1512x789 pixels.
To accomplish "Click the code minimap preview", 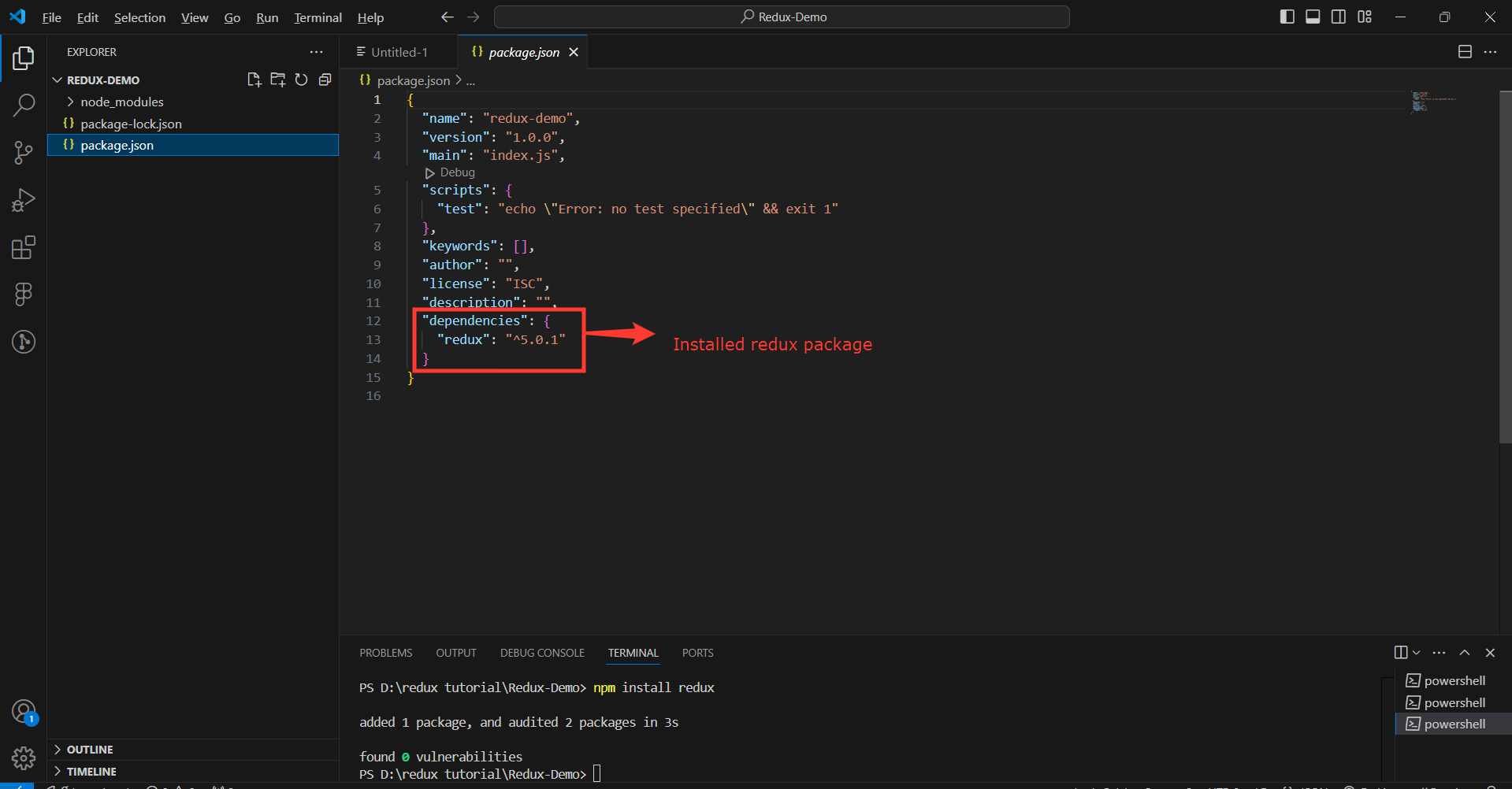I will coord(1432,101).
